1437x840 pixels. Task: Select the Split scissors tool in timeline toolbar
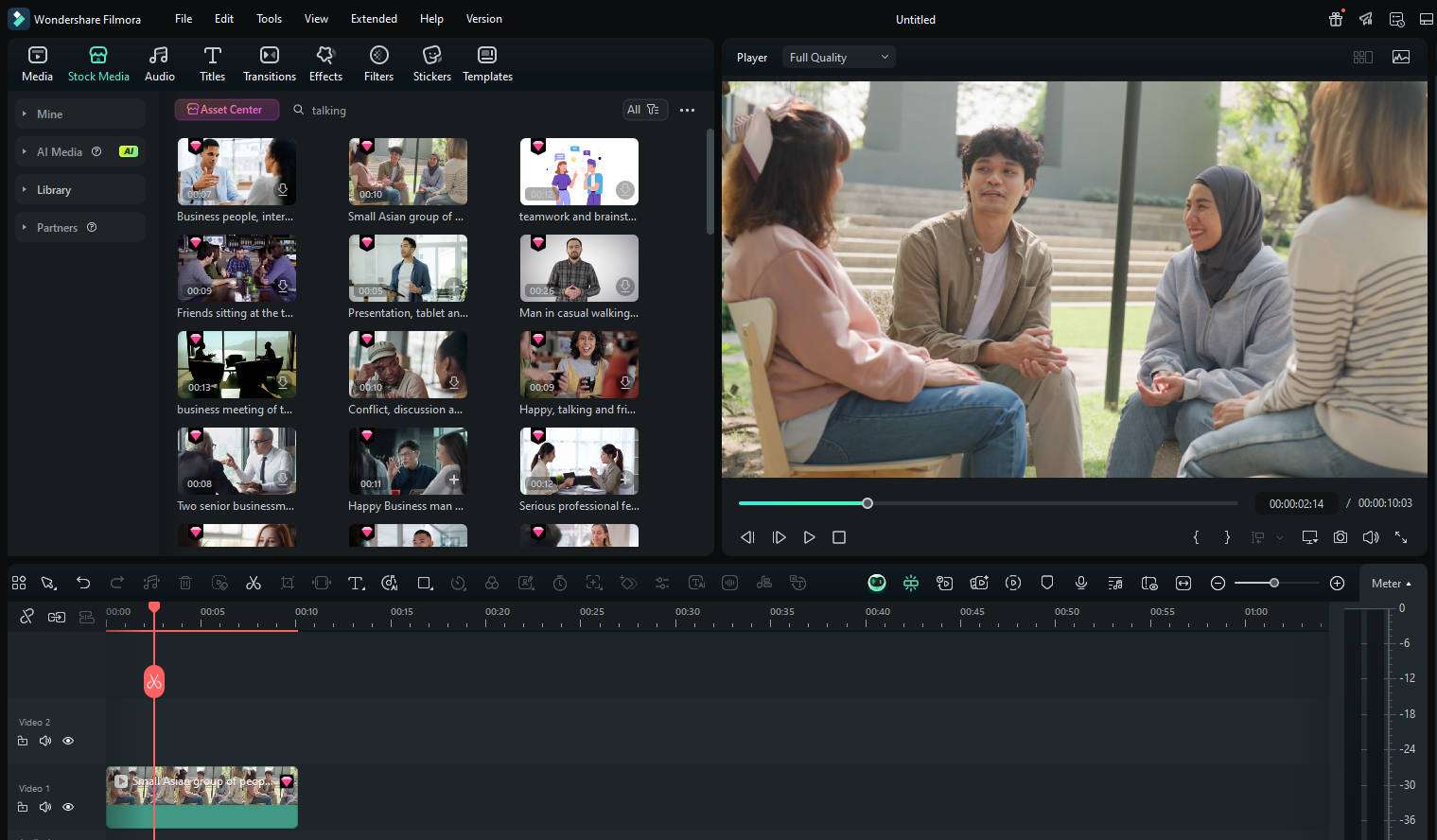point(253,583)
